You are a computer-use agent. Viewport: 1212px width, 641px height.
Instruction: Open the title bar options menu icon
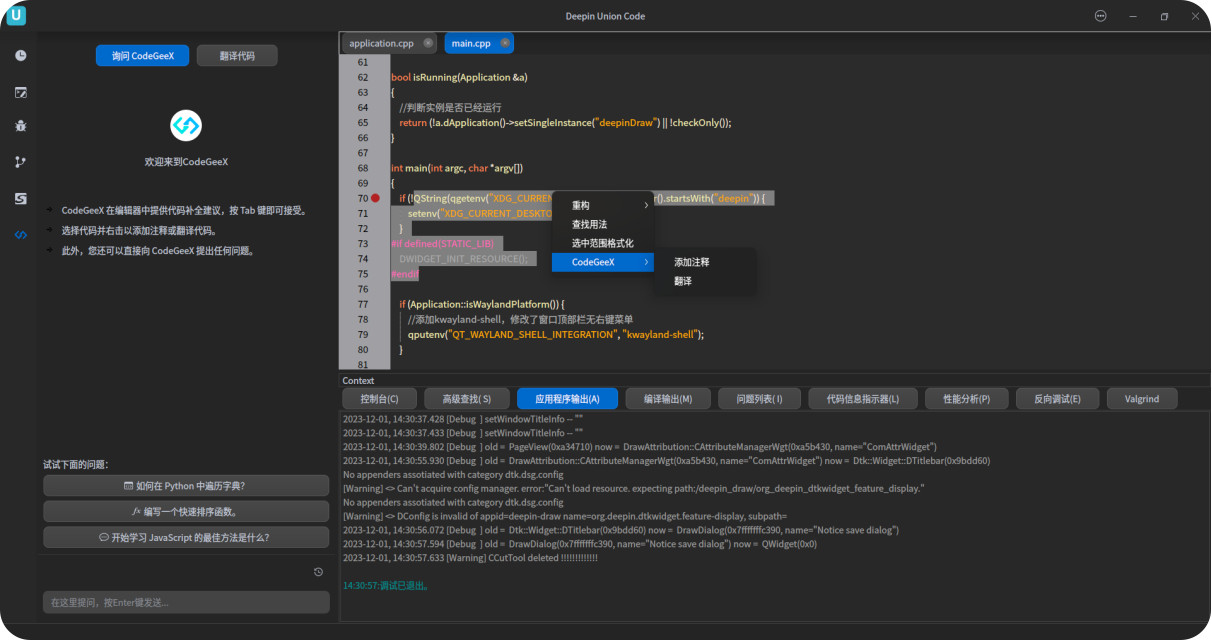tap(1101, 16)
